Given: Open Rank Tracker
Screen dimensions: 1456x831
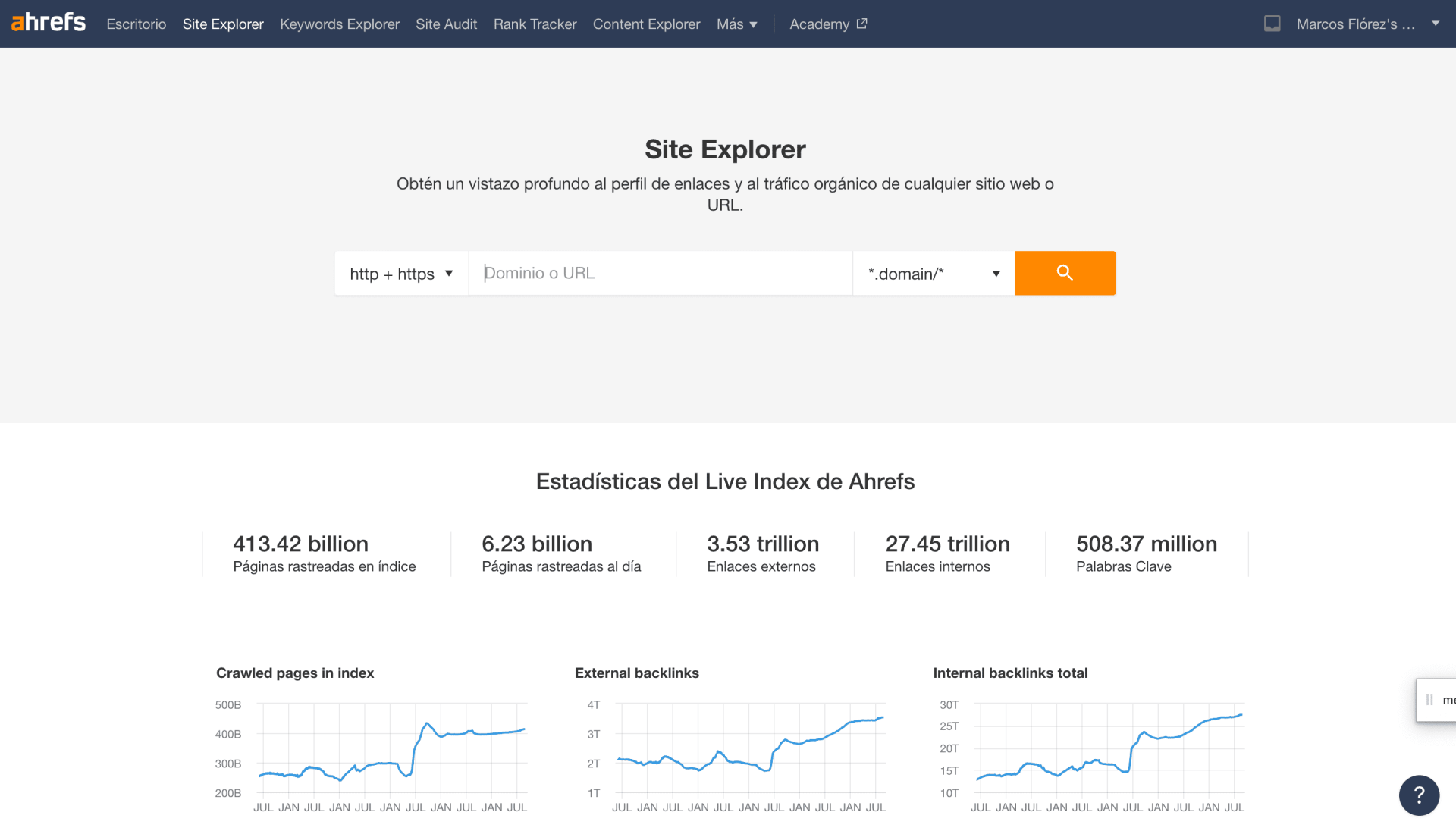Looking at the screenshot, I should tap(535, 24).
